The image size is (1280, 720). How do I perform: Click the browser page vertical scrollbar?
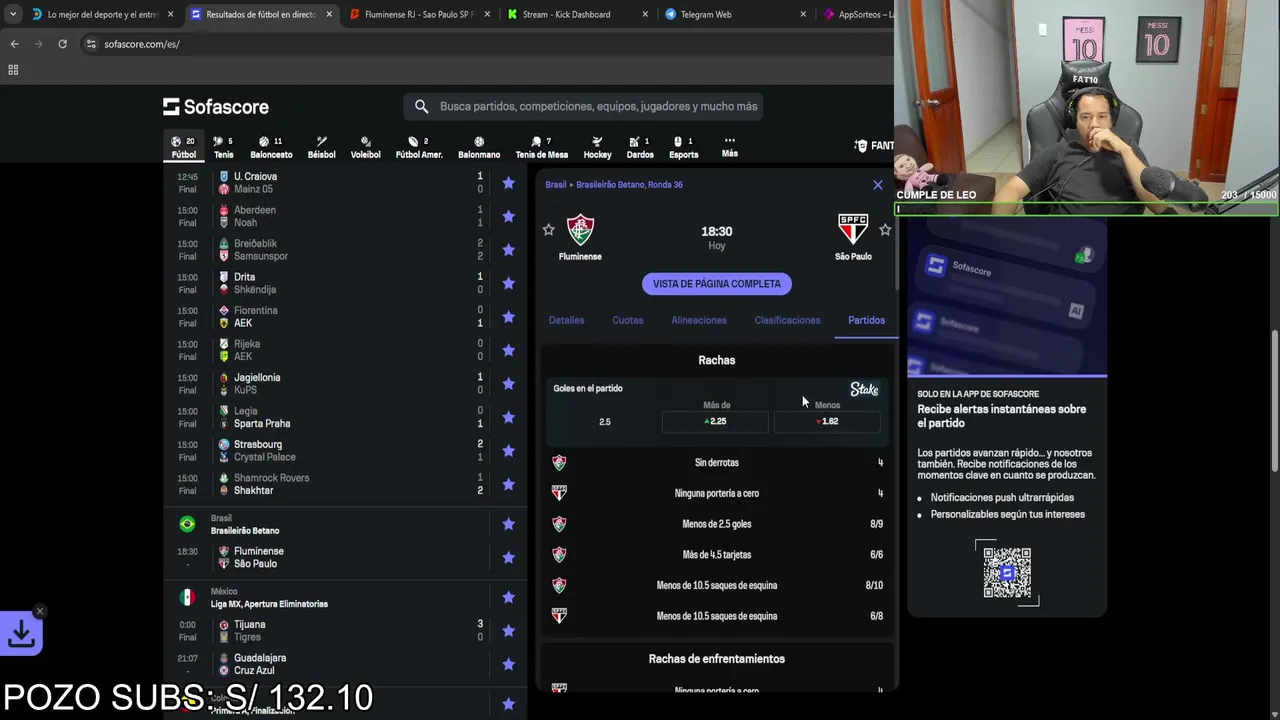(x=1274, y=400)
